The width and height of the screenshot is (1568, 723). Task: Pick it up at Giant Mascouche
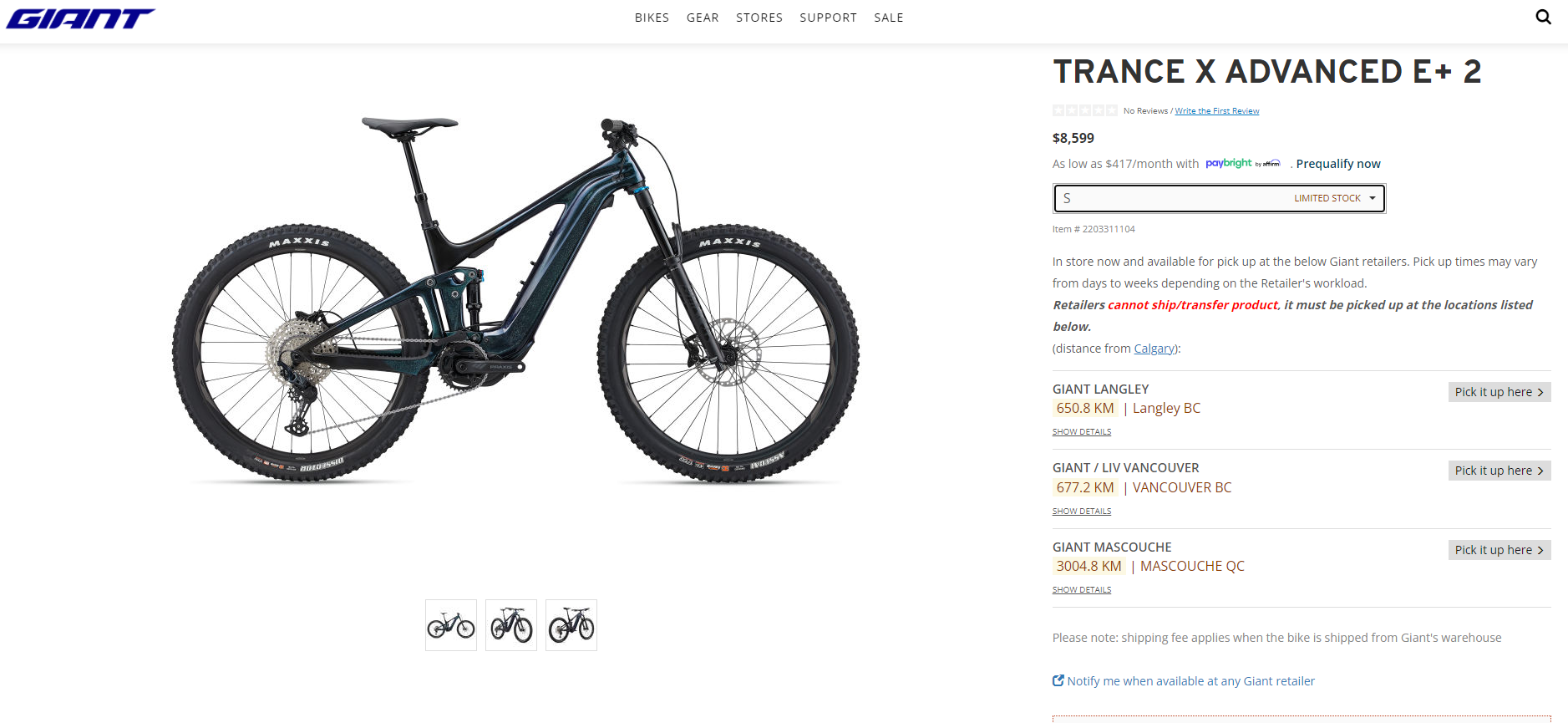[1499, 550]
